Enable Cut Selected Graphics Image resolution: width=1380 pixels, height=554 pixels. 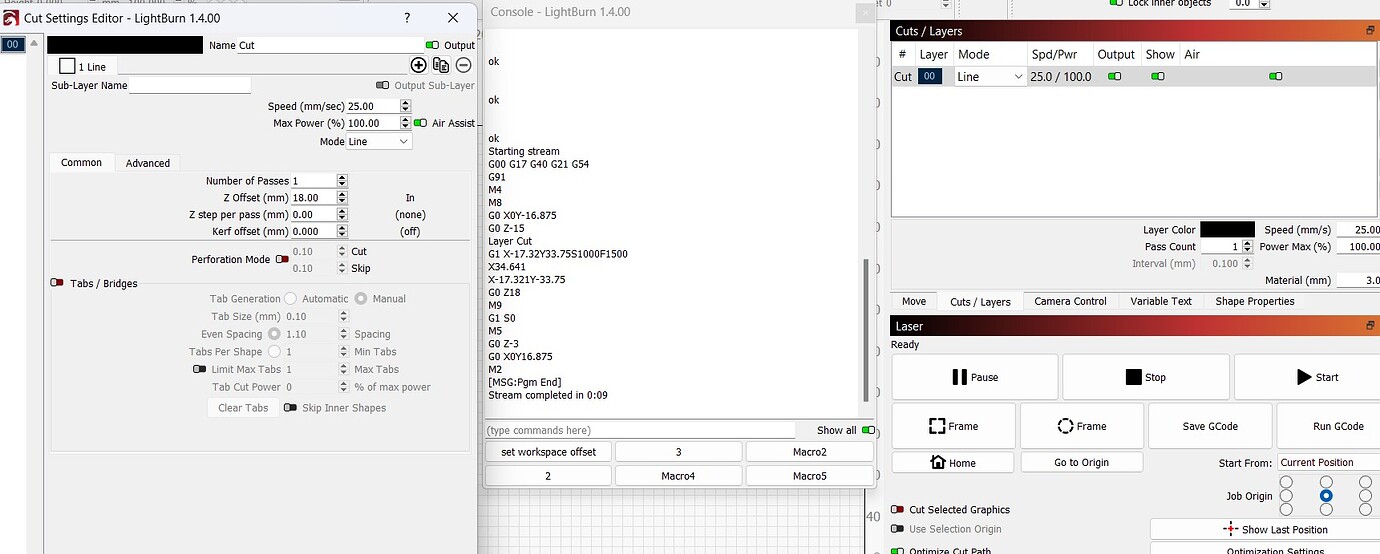(898, 509)
